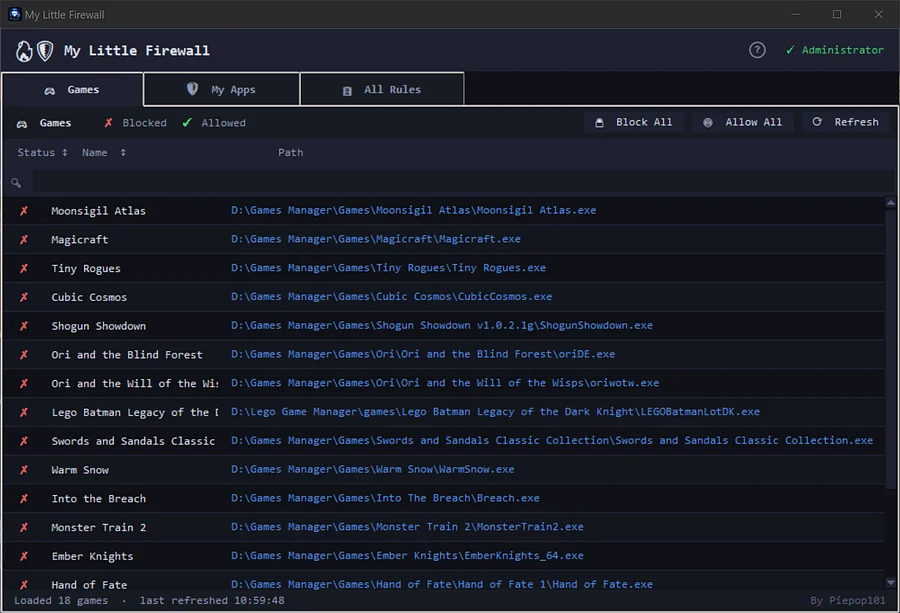Toggle blocked status for Magicraft
Viewport: 900px width, 613px height.
pyautogui.click(x=24, y=239)
